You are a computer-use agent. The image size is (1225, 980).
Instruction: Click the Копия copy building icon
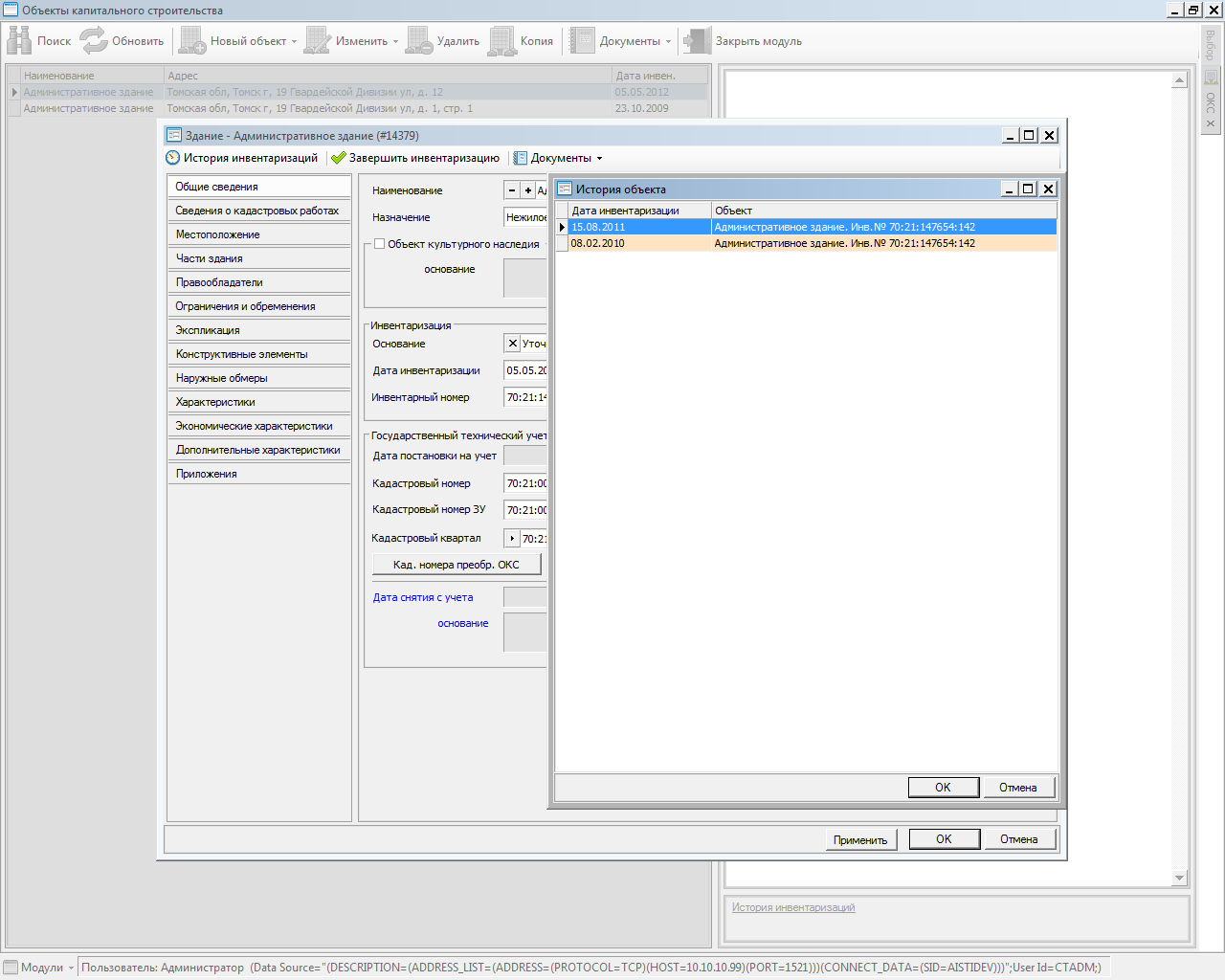tap(502, 40)
